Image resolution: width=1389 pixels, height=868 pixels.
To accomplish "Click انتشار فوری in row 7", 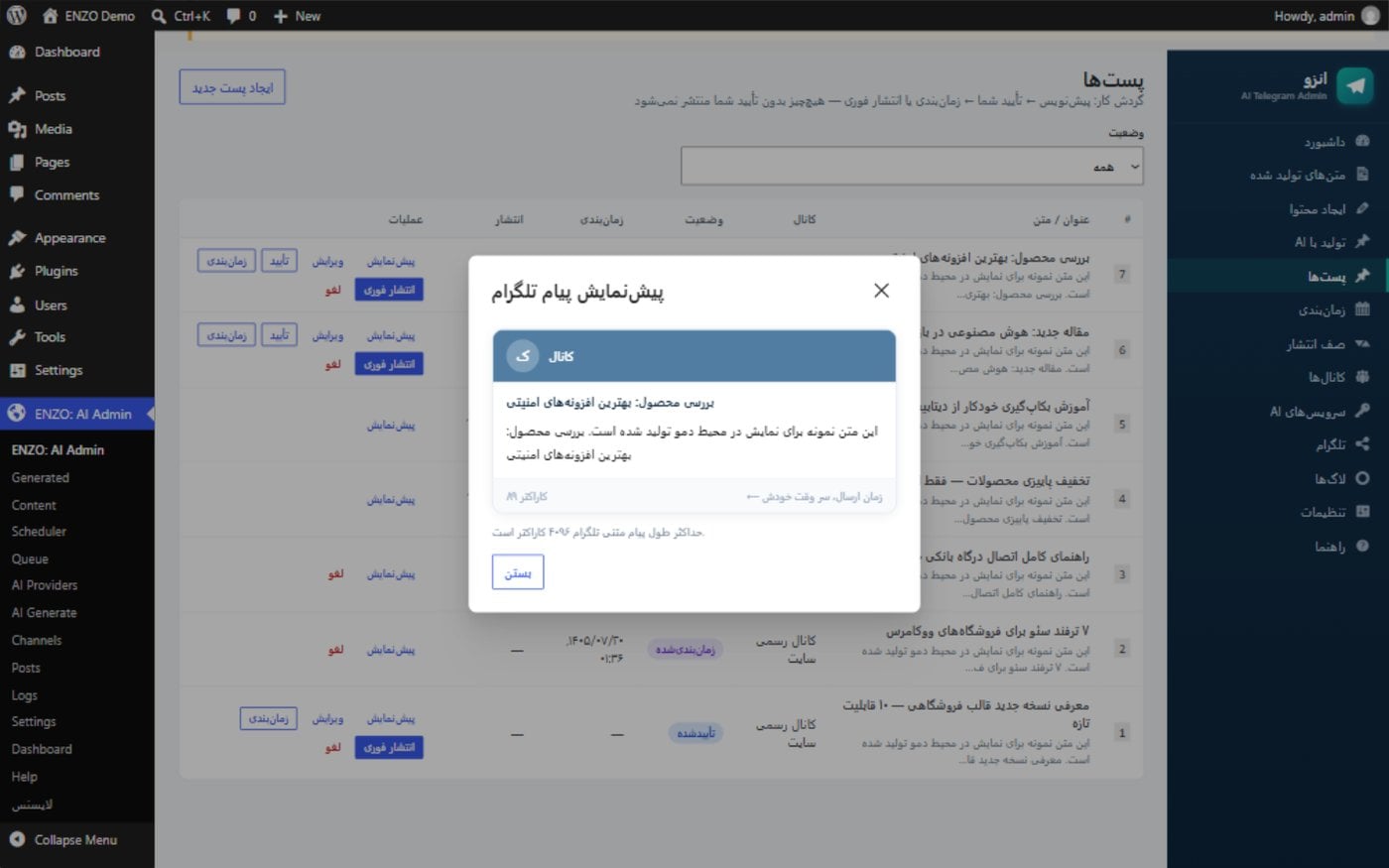I will (x=389, y=290).
